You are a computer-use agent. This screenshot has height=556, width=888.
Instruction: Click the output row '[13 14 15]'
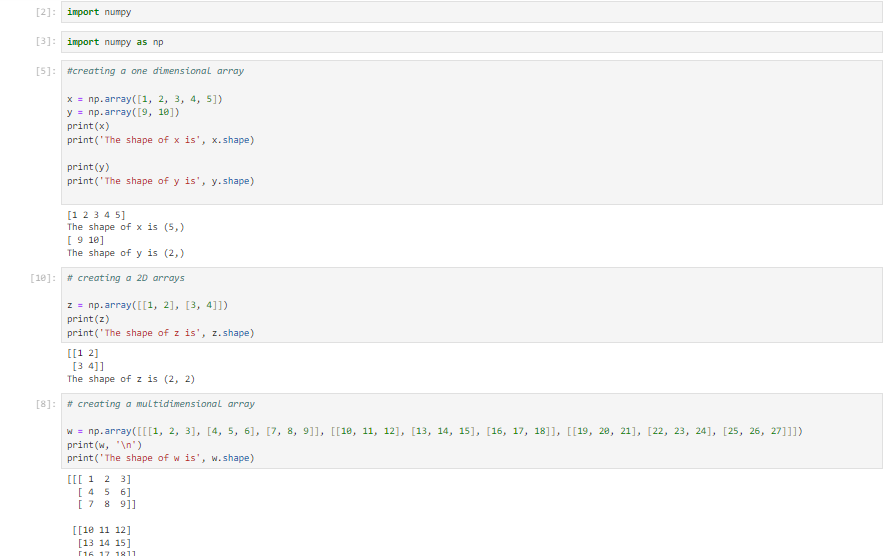(104, 544)
